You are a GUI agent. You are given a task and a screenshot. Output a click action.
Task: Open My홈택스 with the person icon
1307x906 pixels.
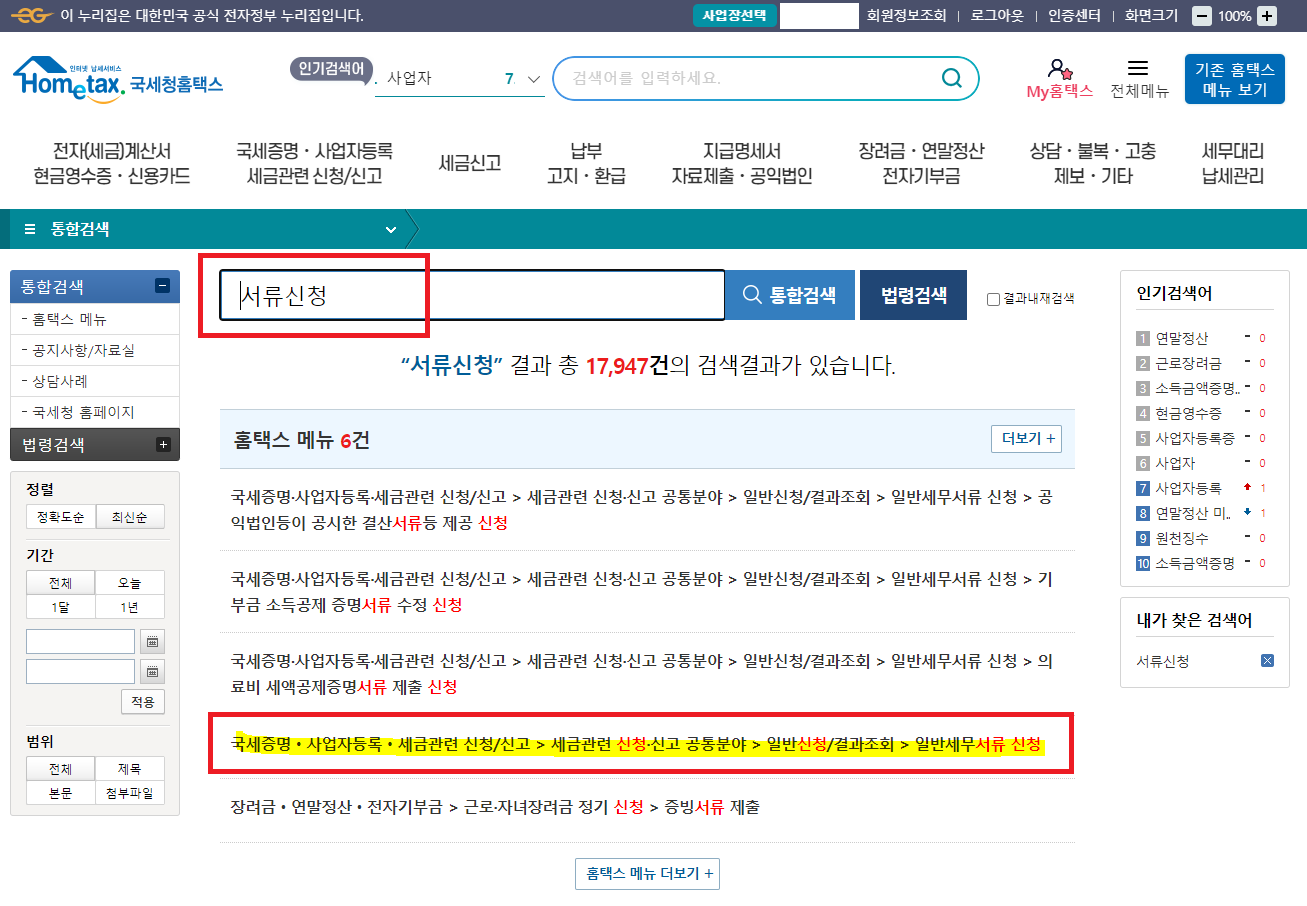pyautogui.click(x=1058, y=70)
